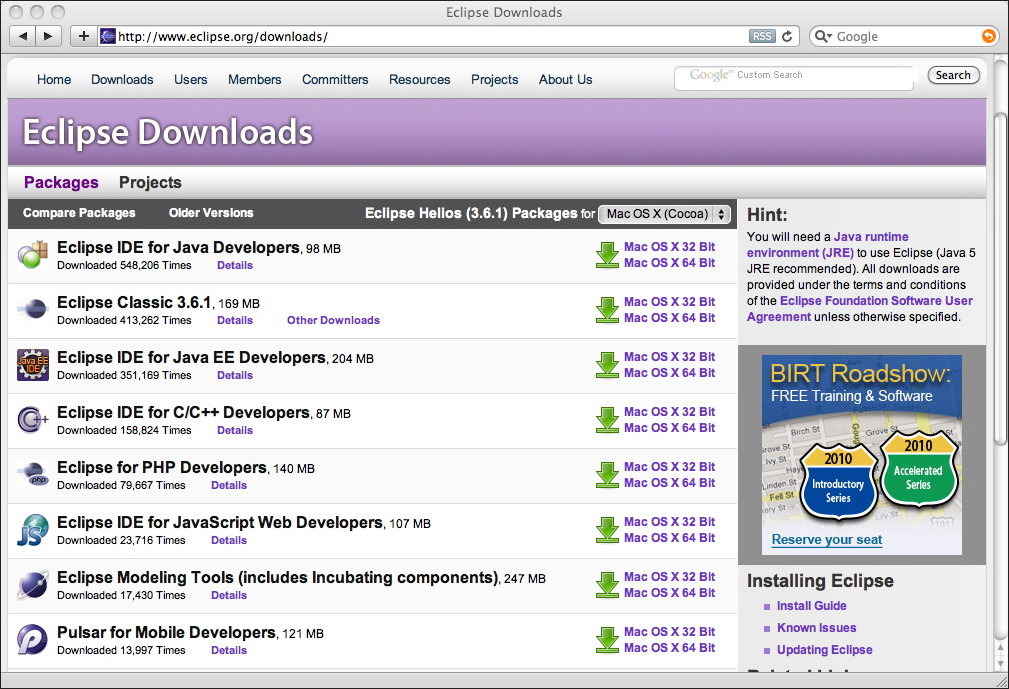The image size is (1009, 689).
Task: Click the Java EE IDE package icon
Action: coord(32,365)
